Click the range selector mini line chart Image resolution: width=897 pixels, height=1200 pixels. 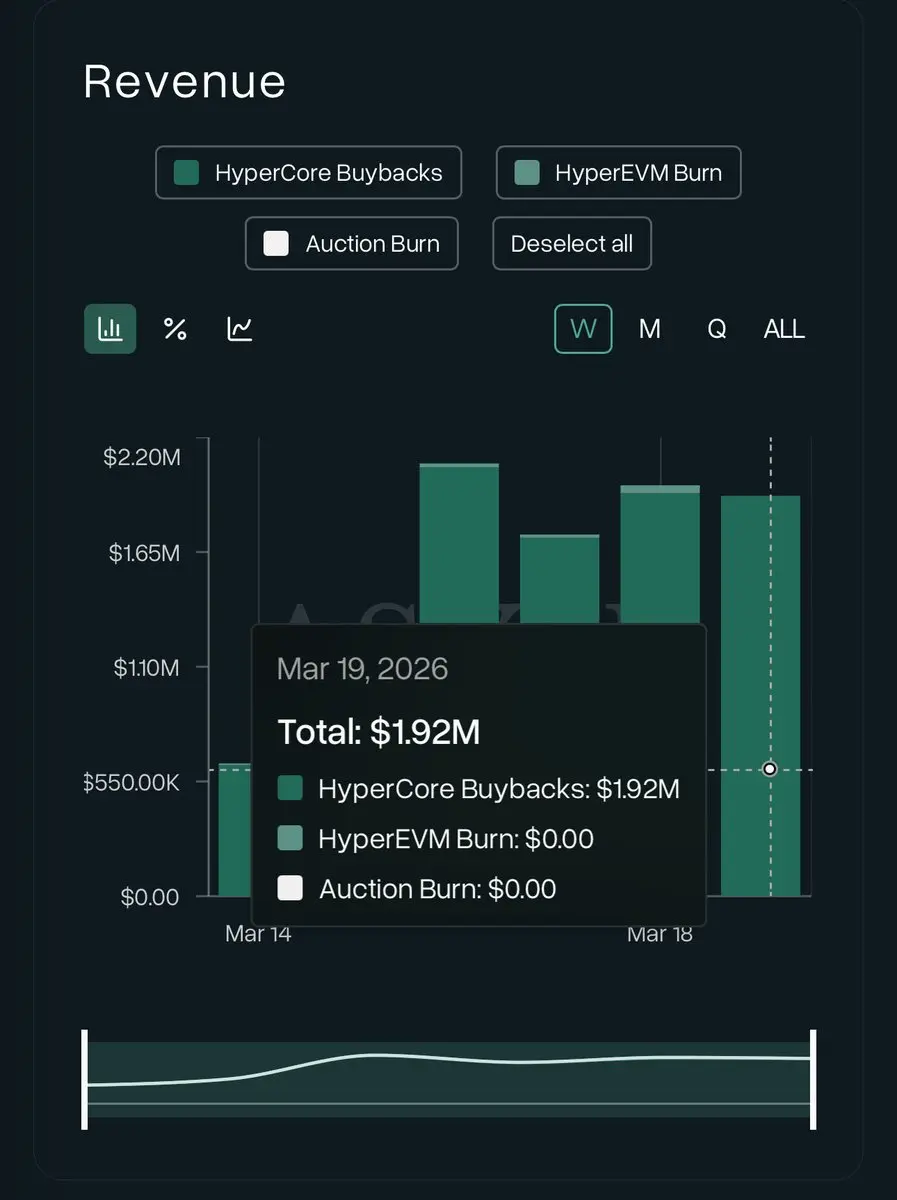pyautogui.click(x=449, y=1079)
